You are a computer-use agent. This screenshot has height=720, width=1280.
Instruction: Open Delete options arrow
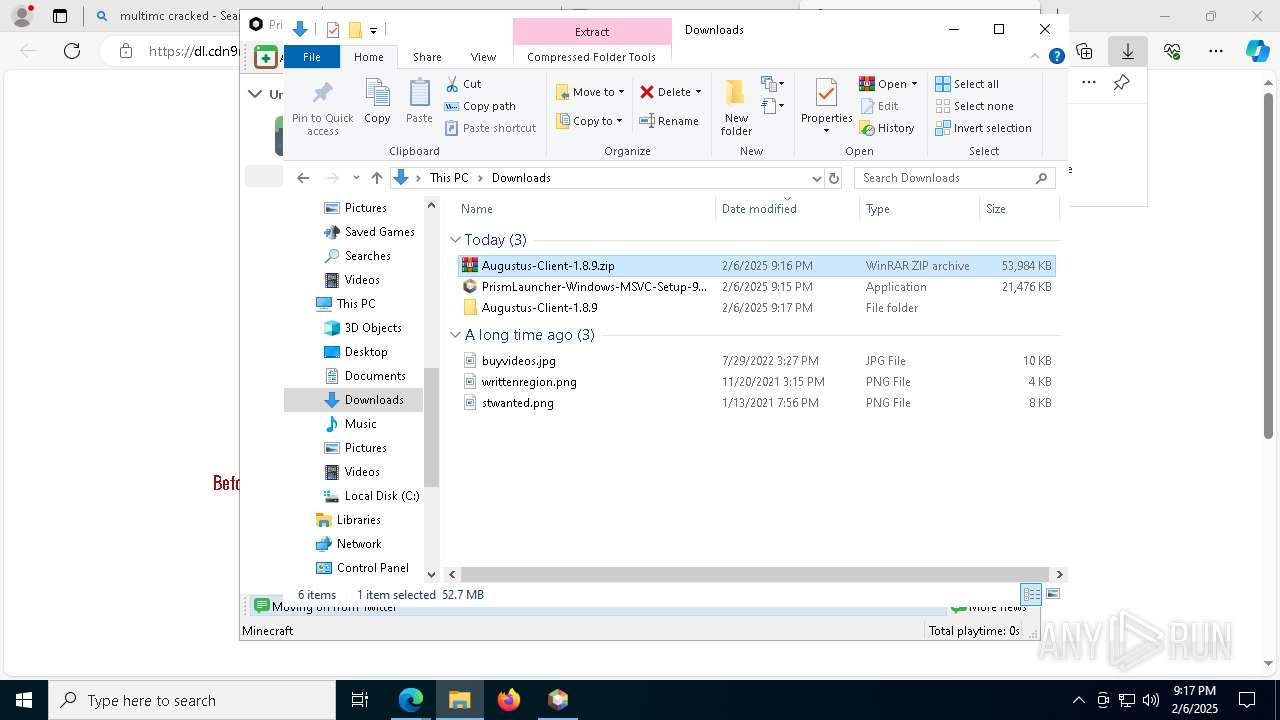click(x=698, y=92)
